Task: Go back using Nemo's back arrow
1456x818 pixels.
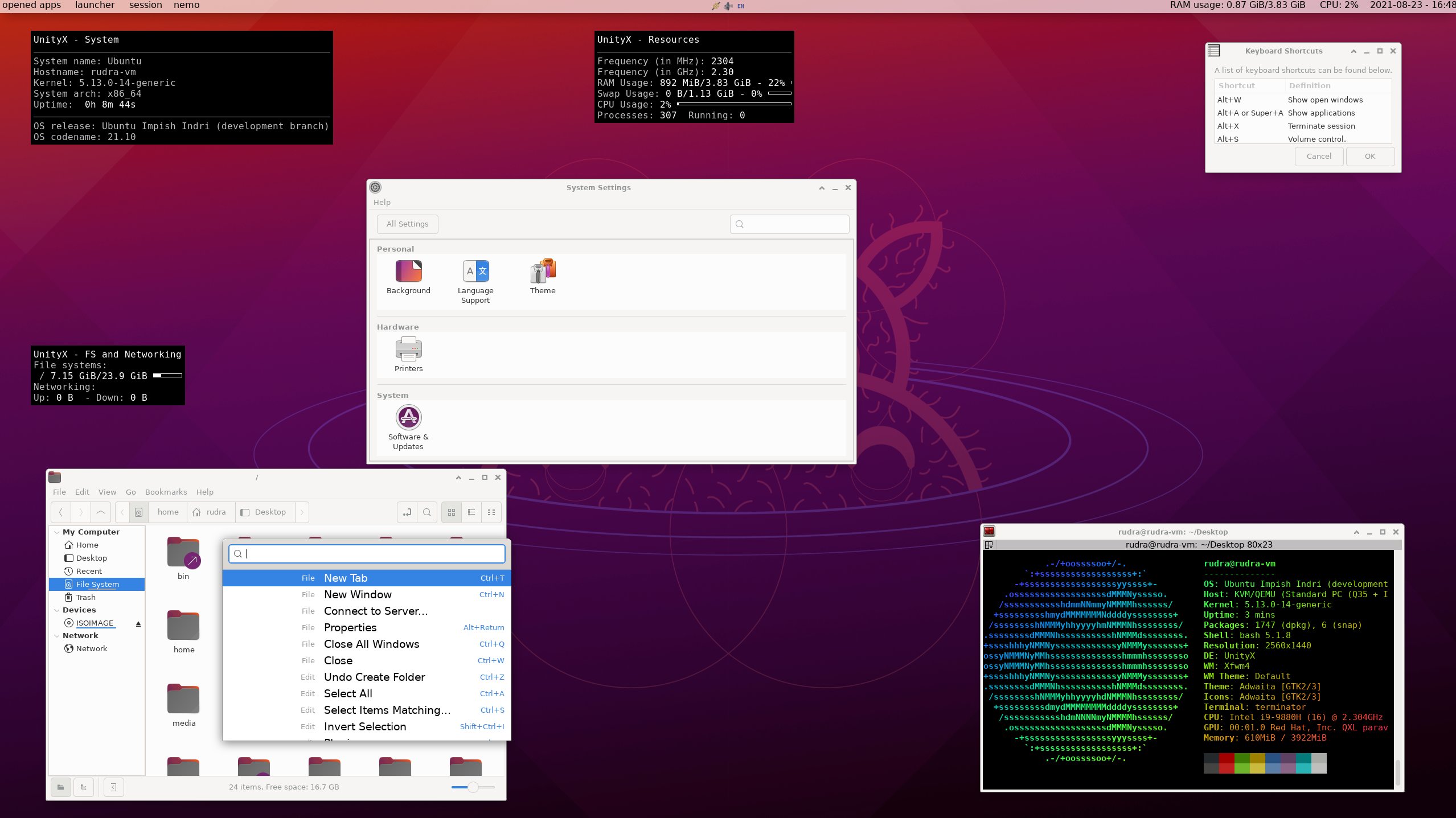Action: click(61, 512)
